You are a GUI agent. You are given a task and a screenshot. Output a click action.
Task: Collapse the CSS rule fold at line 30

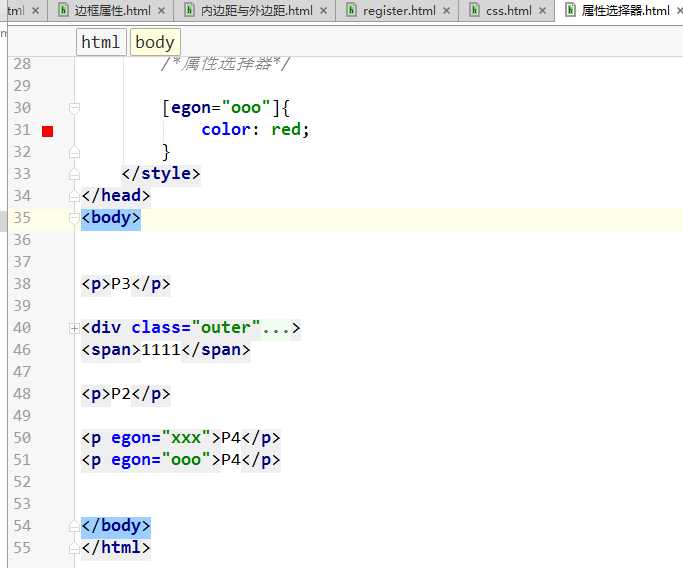pyautogui.click(x=74, y=107)
